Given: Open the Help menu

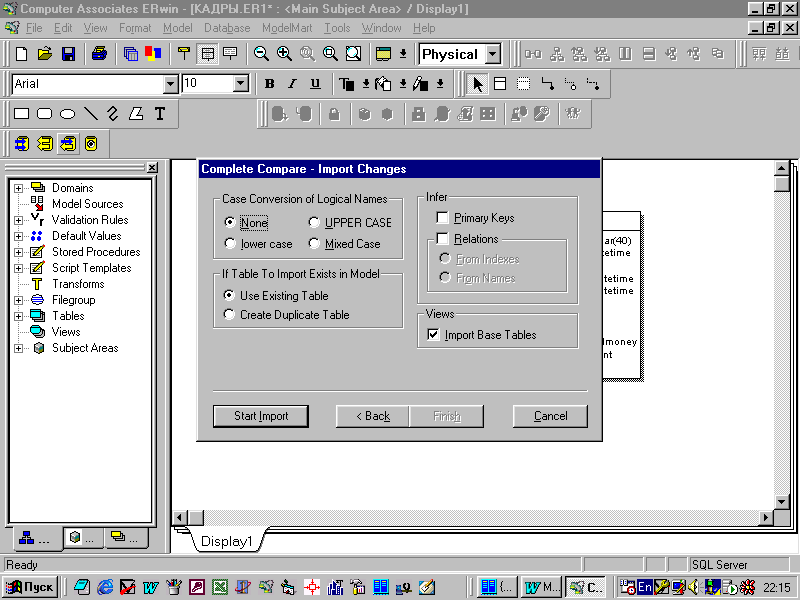Looking at the screenshot, I should [424, 28].
